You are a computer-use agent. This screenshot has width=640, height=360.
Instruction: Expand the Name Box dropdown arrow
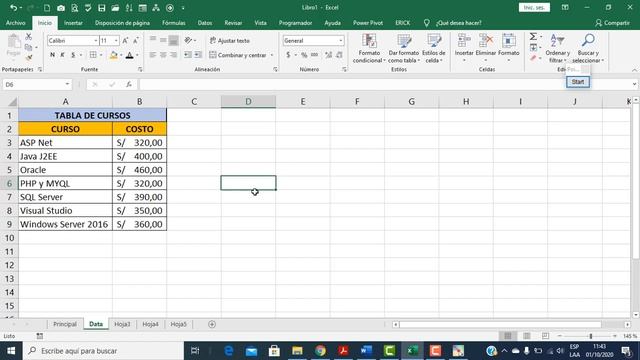pos(67,84)
